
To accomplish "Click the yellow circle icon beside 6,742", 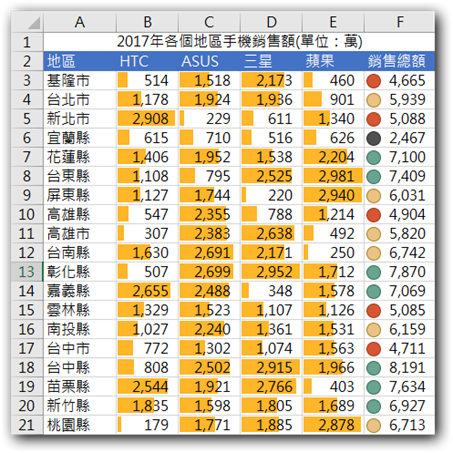I will coord(374,253).
